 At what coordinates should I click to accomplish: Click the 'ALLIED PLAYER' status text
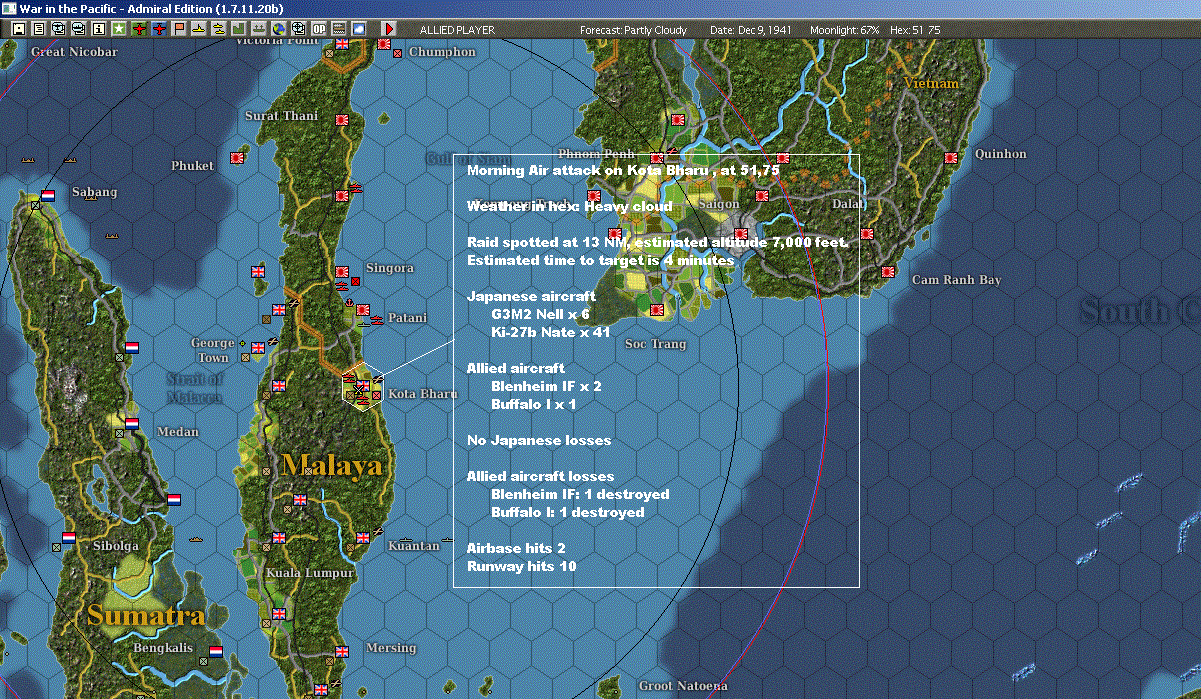pyautogui.click(x=457, y=30)
